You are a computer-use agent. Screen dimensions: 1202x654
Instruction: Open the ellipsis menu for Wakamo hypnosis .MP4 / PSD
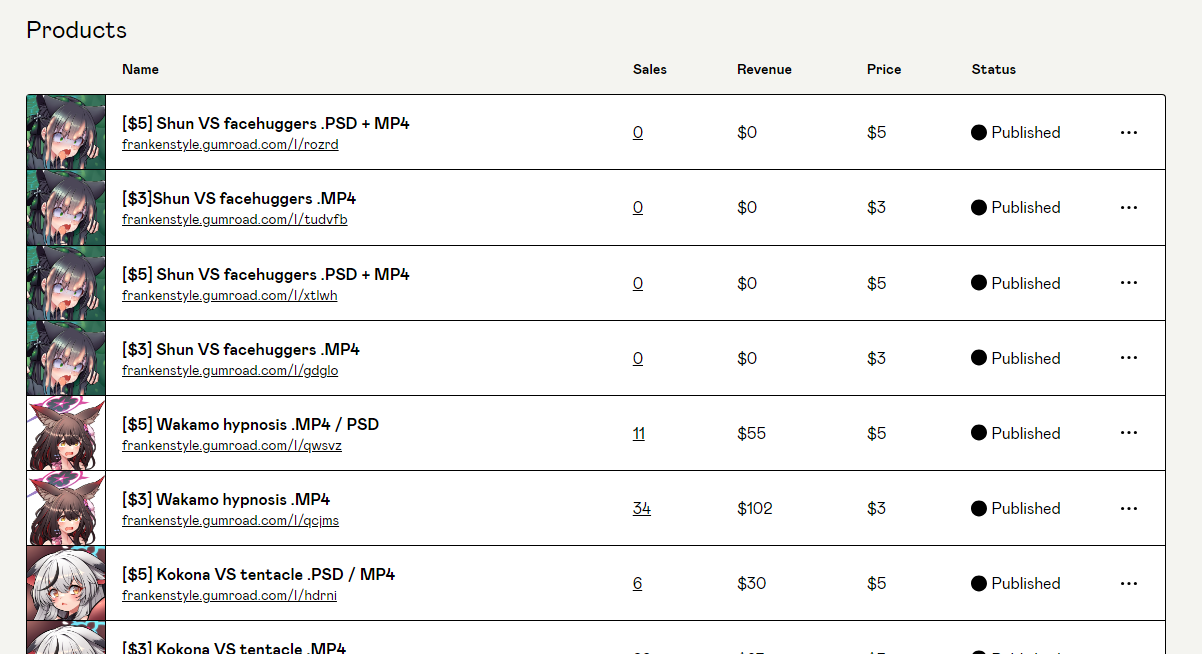click(1129, 433)
